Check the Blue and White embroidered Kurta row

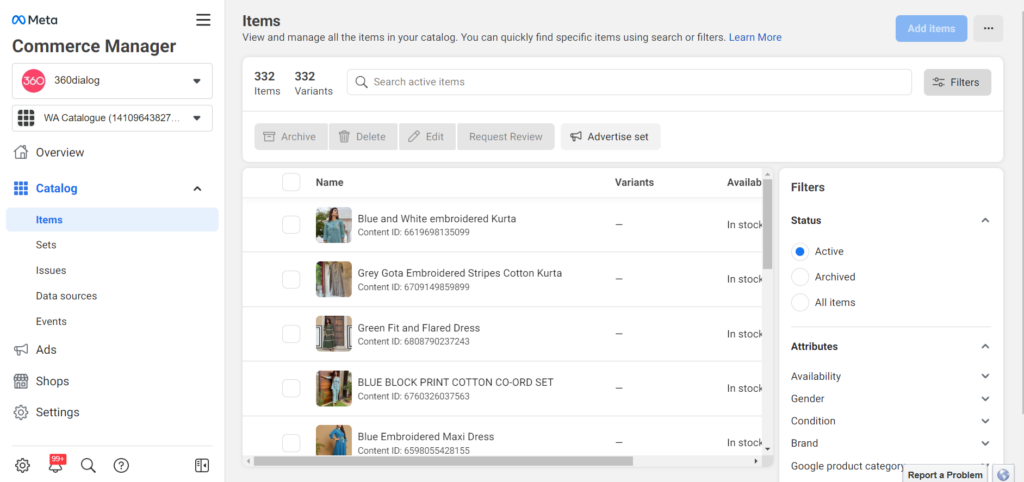(291, 225)
